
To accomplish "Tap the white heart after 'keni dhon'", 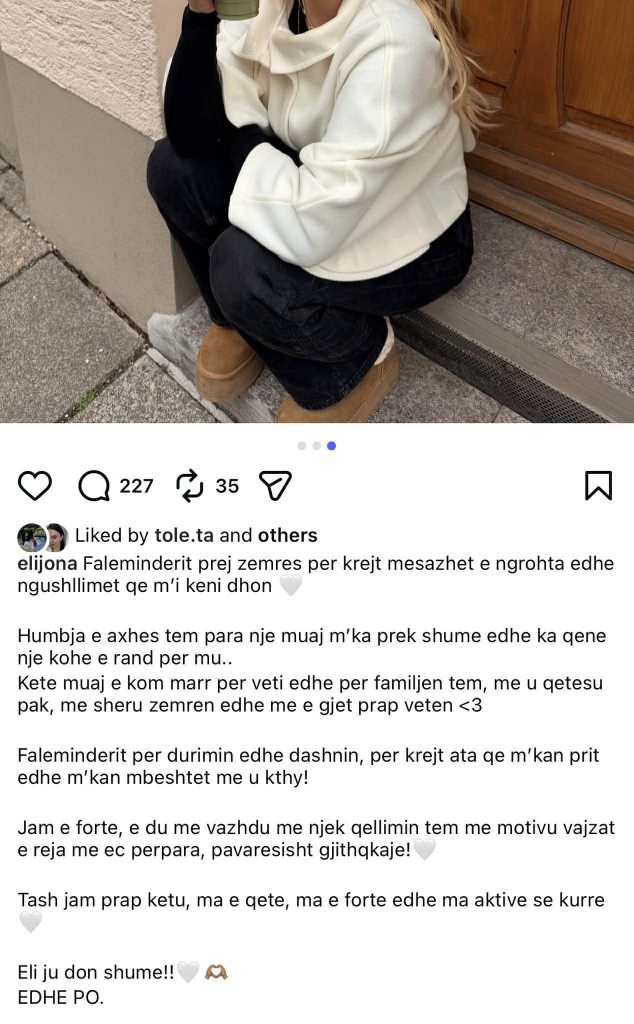I will tap(291, 586).
